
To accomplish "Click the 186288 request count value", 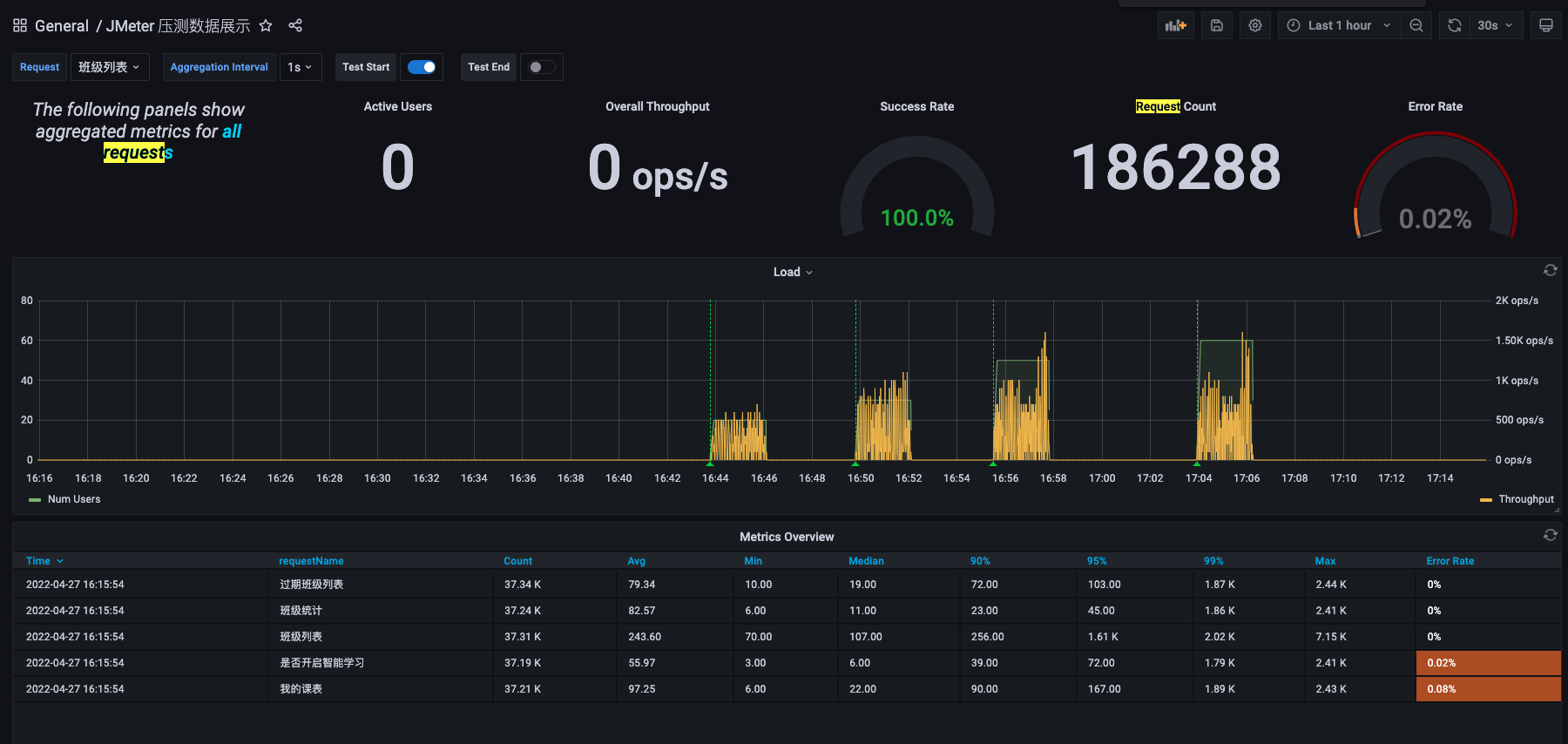I will [1176, 167].
